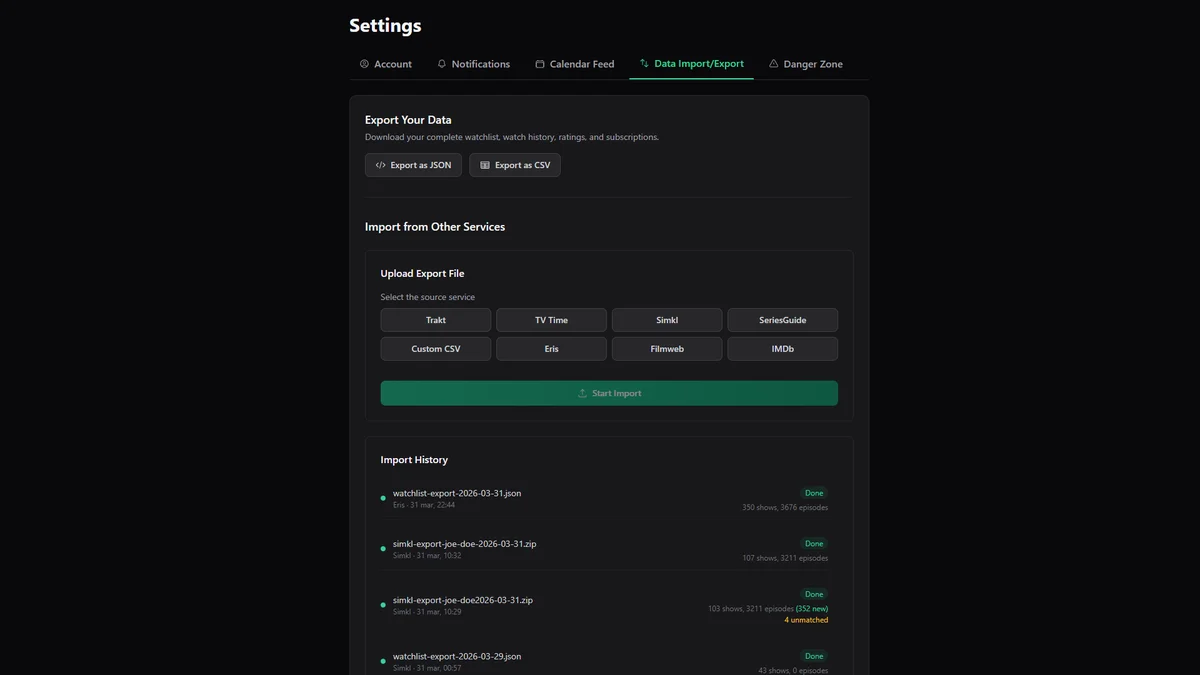Viewport: 1200px width, 675px height.
Task: Select the IMDb source option
Action: tap(782, 349)
